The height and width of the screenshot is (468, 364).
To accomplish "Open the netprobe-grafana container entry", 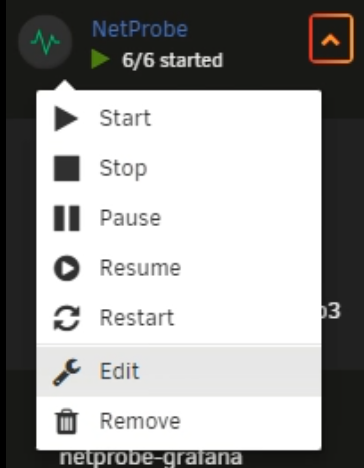I will point(151,458).
